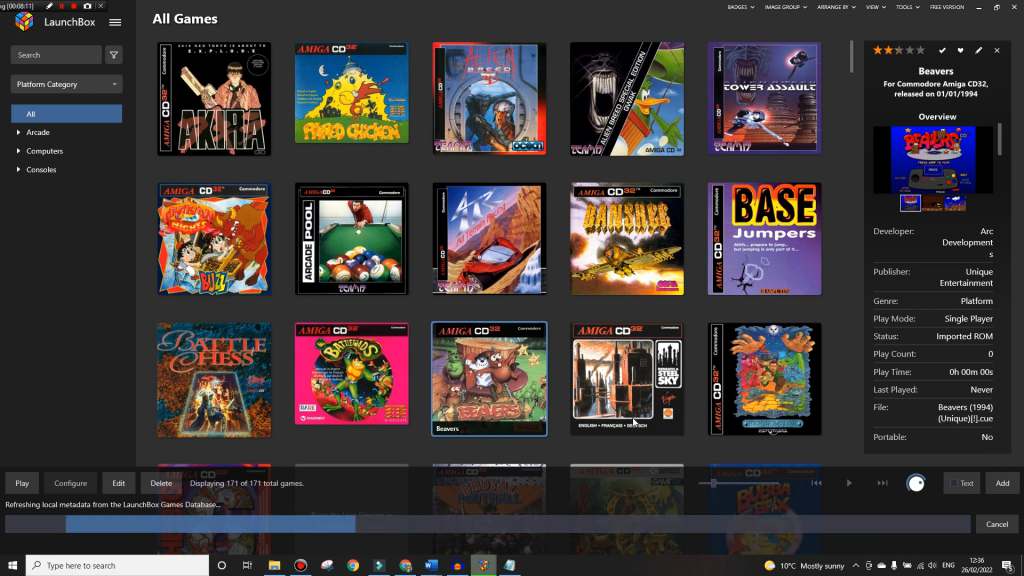1024x576 pixels.
Task: Open Windows Start menu
Action: coord(12,565)
